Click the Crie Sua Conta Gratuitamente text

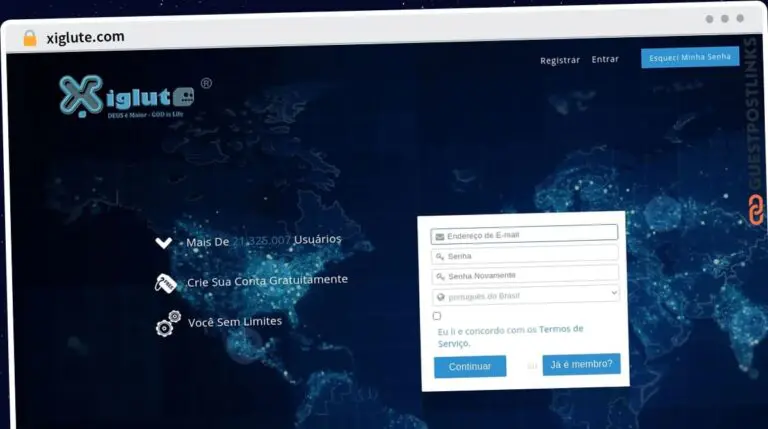coord(267,281)
